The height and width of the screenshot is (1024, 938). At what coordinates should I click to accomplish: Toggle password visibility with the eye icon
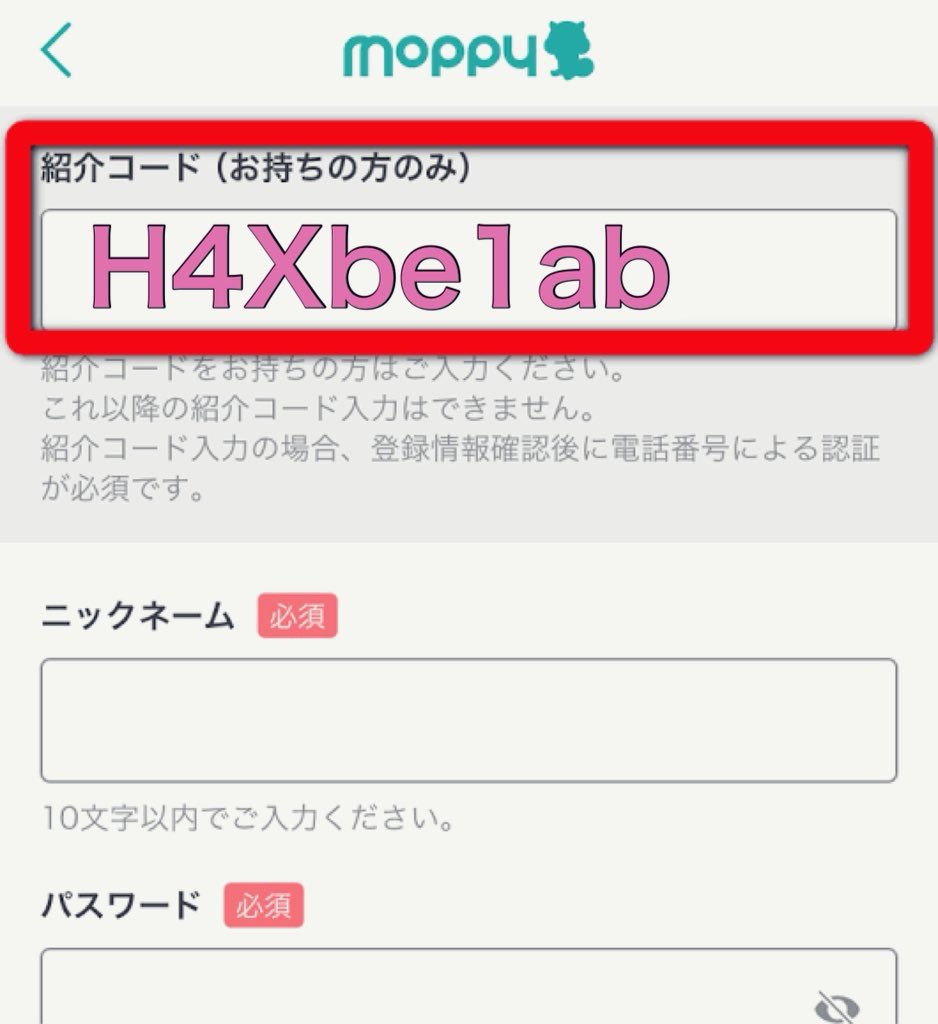(x=838, y=1006)
